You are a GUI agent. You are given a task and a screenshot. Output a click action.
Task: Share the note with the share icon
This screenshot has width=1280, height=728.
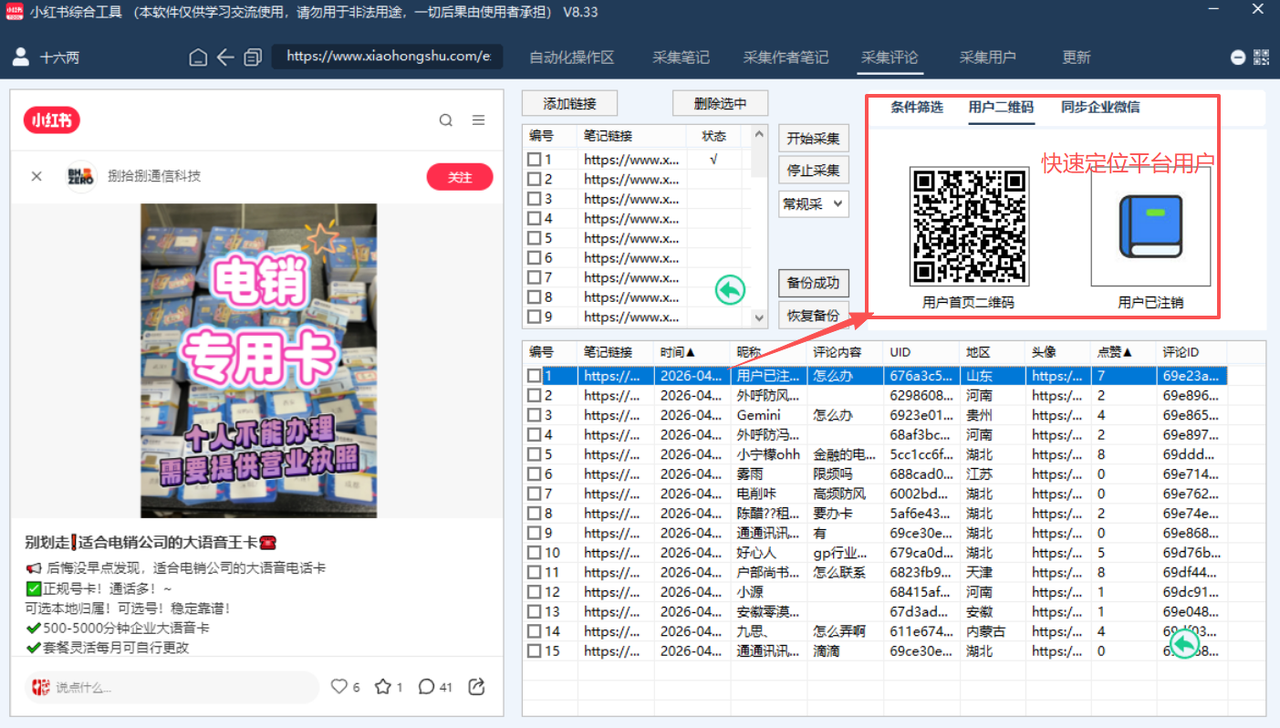coord(477,686)
